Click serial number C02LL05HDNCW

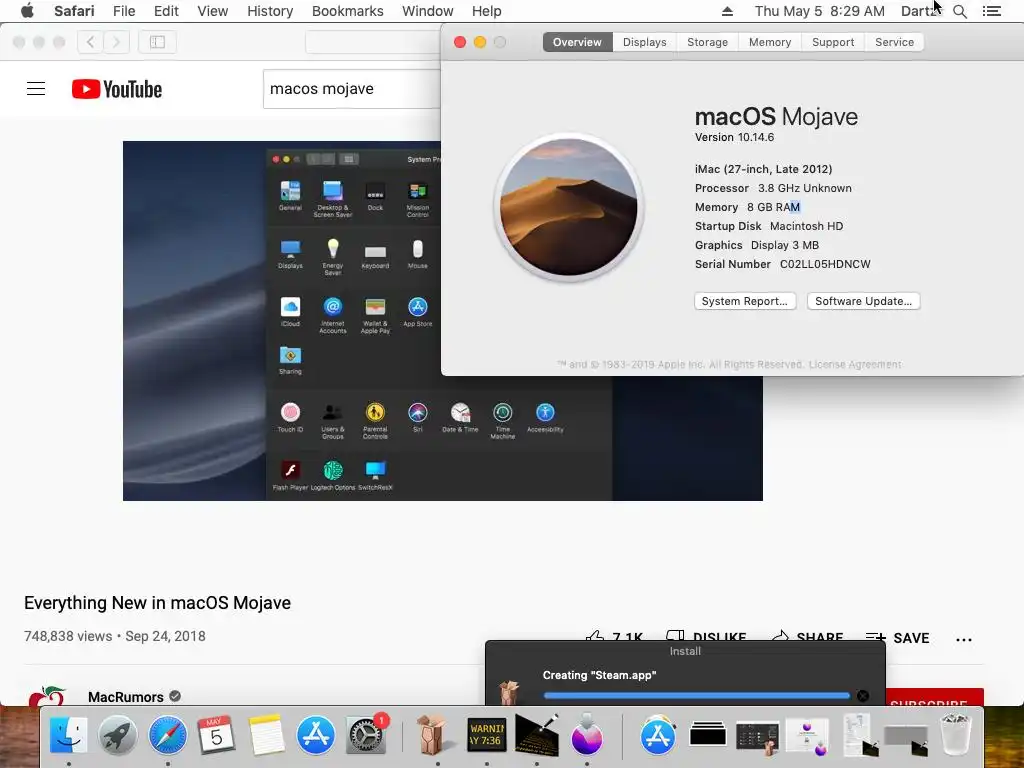click(825, 264)
